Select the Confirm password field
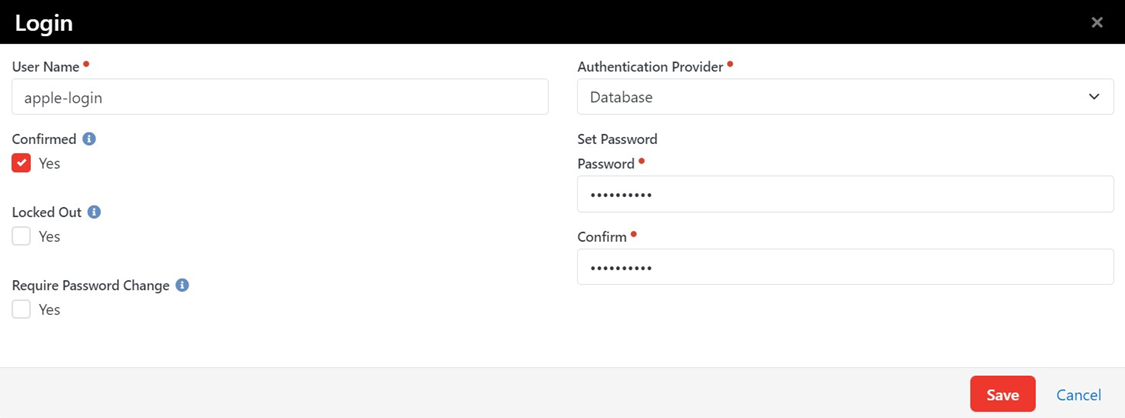1125x418 pixels. pyautogui.click(x=845, y=267)
